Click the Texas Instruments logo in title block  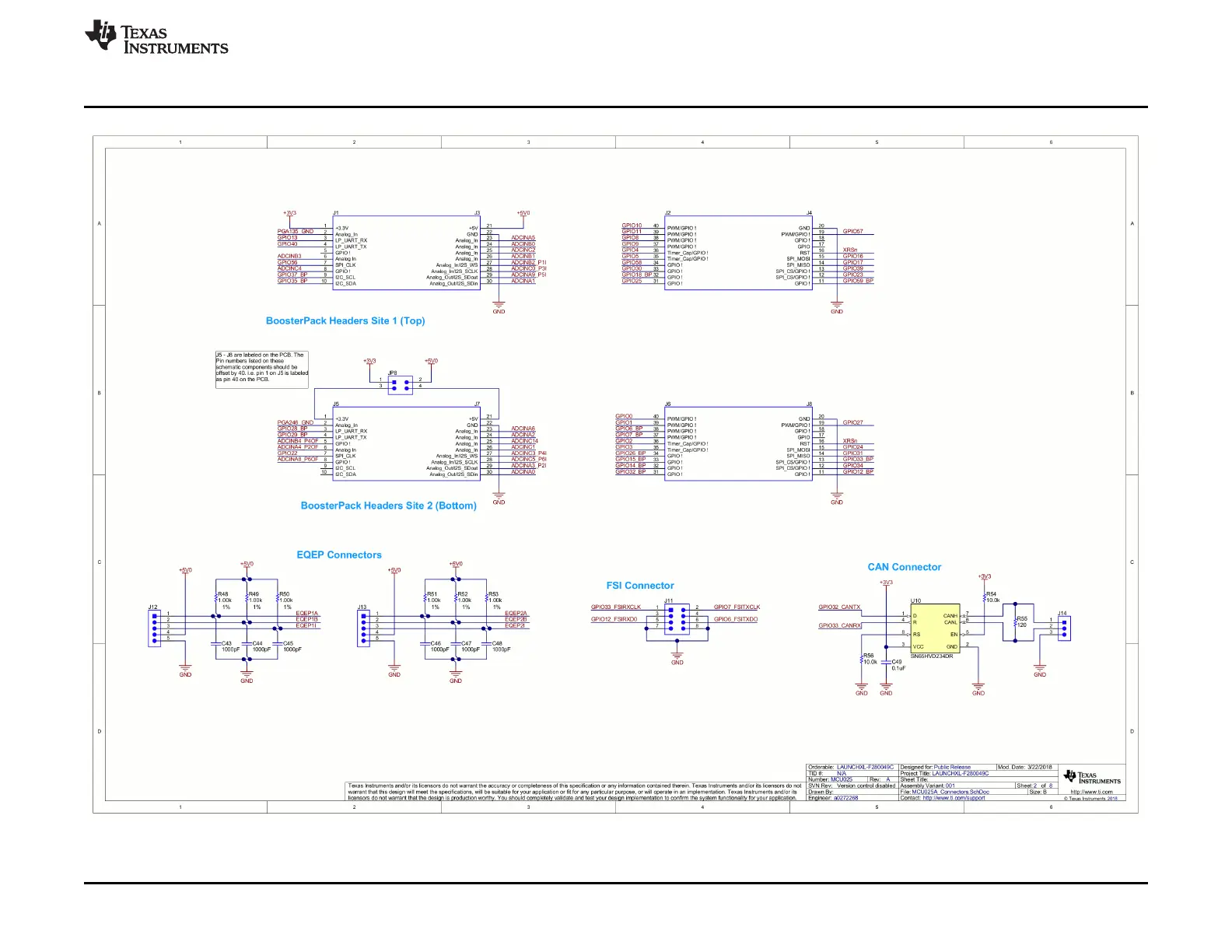pyautogui.click(x=1092, y=776)
